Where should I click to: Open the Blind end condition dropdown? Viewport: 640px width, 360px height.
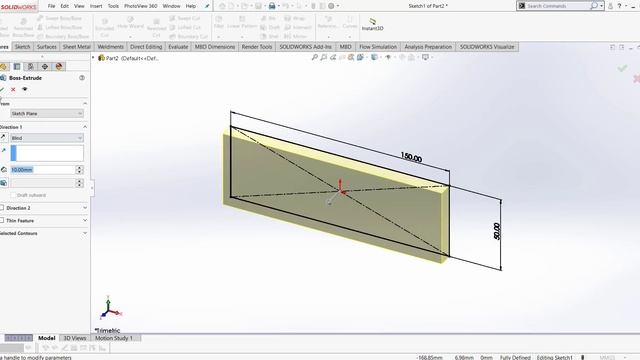coord(47,138)
